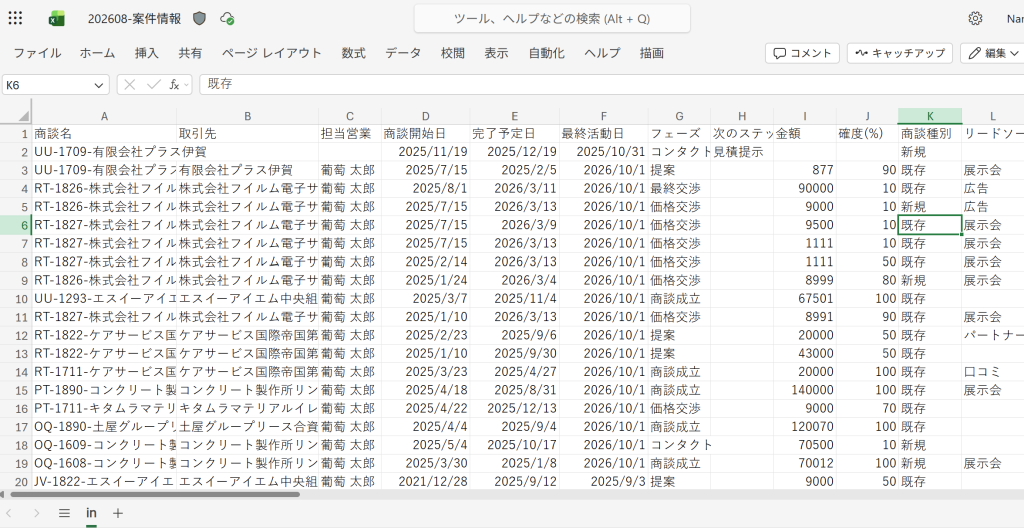The height and width of the screenshot is (528, 1024).
Task: Click the 金額 header cell
Action: coord(805,134)
